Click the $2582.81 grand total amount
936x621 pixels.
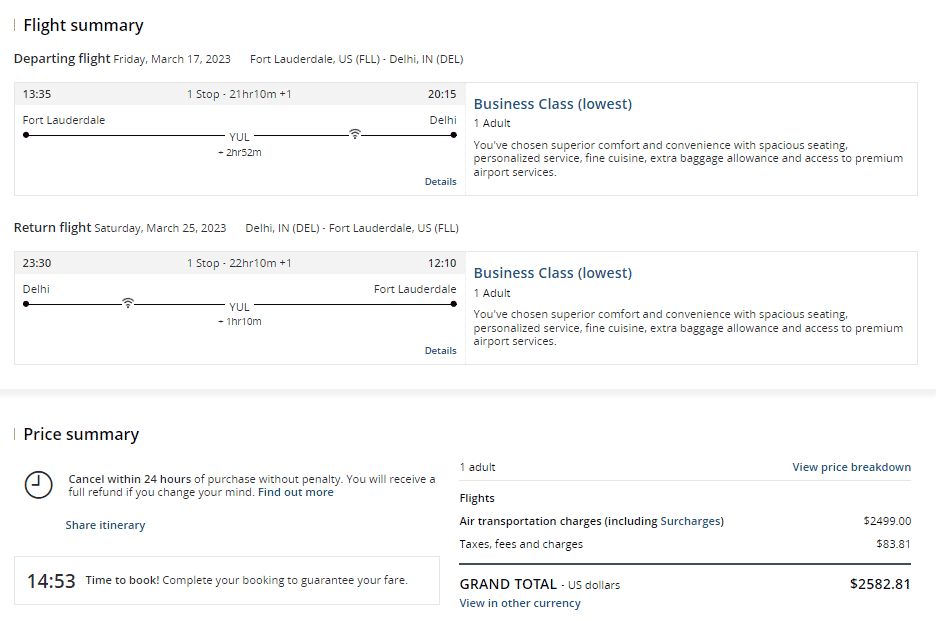pyautogui.click(x=880, y=584)
